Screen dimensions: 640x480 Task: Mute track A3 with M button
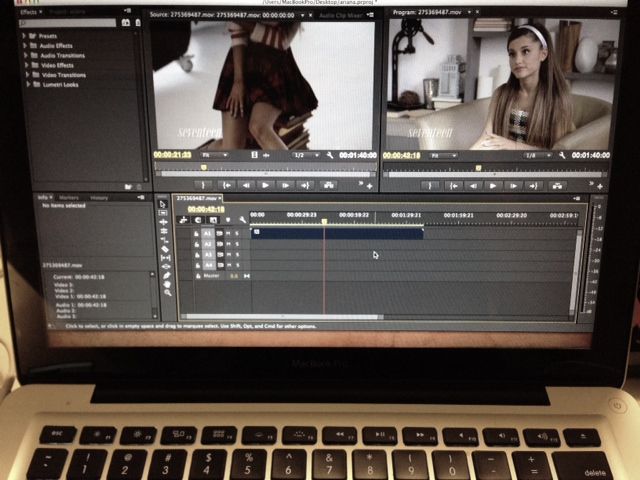[229, 255]
